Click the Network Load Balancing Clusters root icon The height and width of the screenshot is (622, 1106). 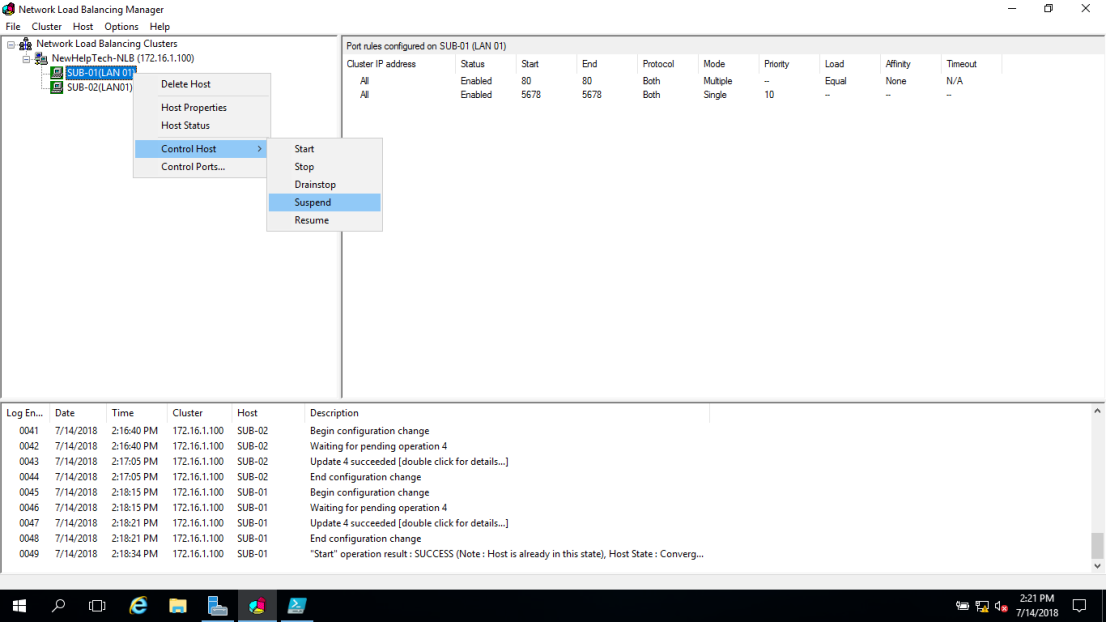coord(25,44)
